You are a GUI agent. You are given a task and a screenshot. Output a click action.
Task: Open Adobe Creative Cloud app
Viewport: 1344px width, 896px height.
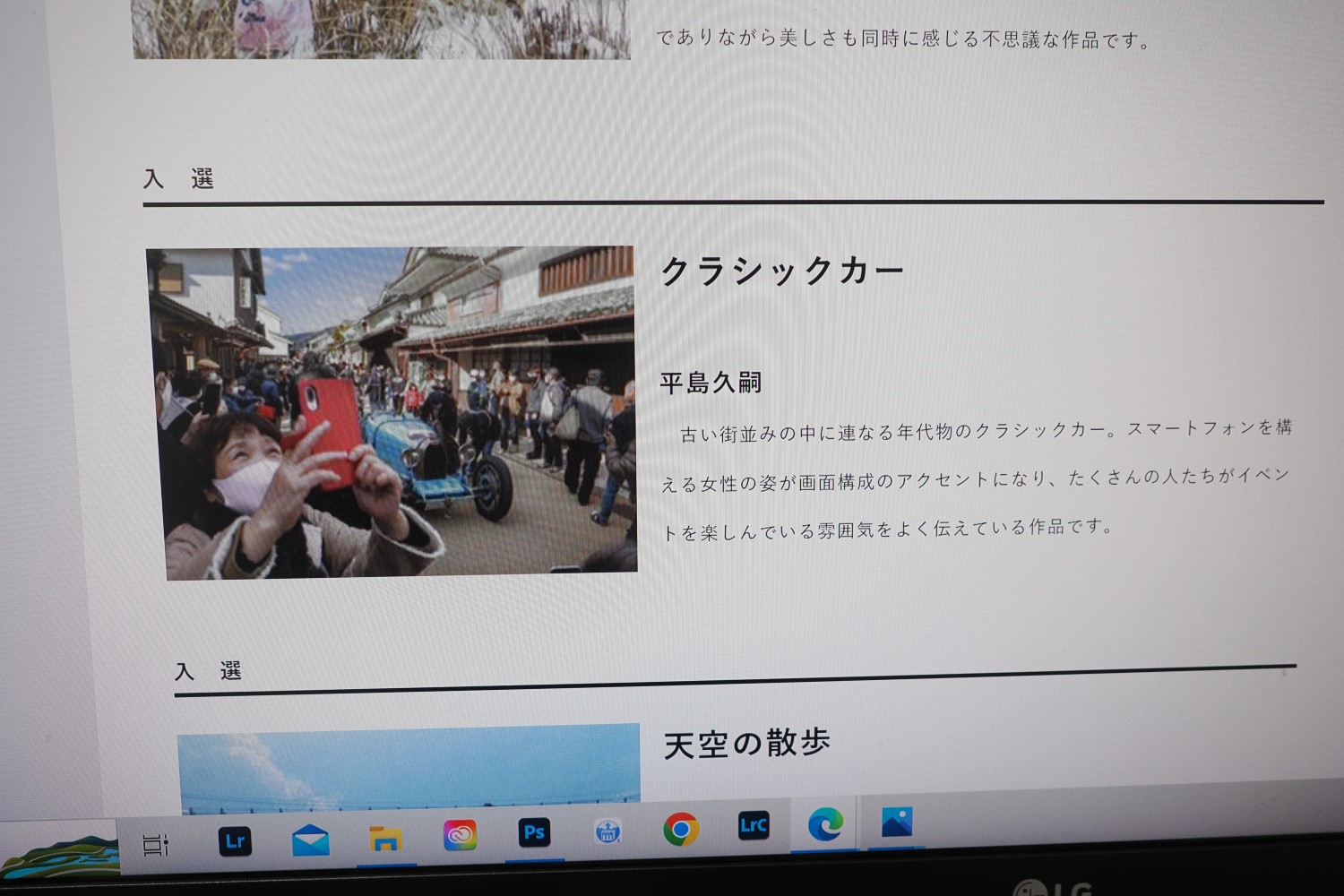(x=460, y=835)
